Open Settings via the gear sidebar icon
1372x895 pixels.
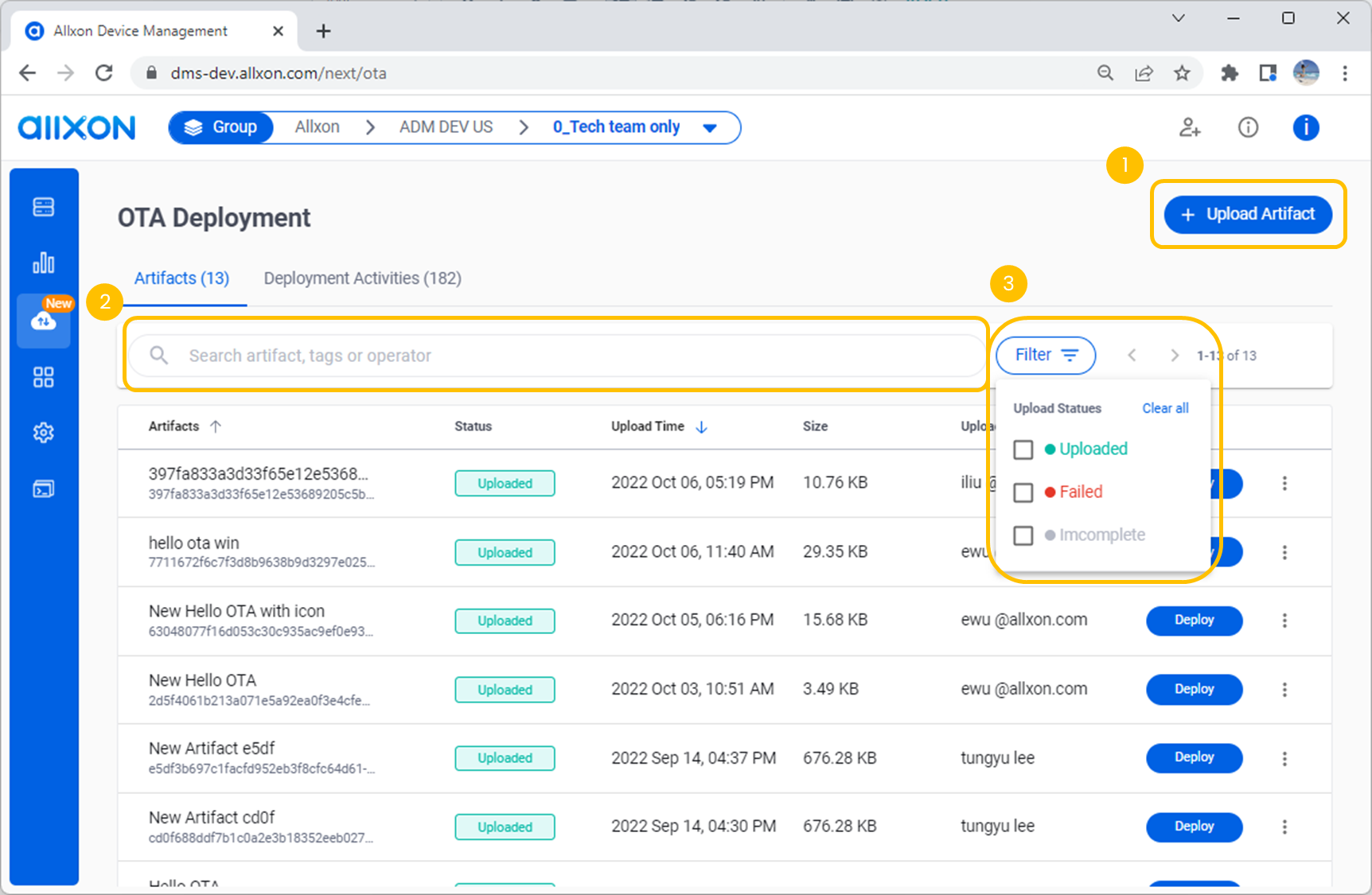(x=43, y=432)
